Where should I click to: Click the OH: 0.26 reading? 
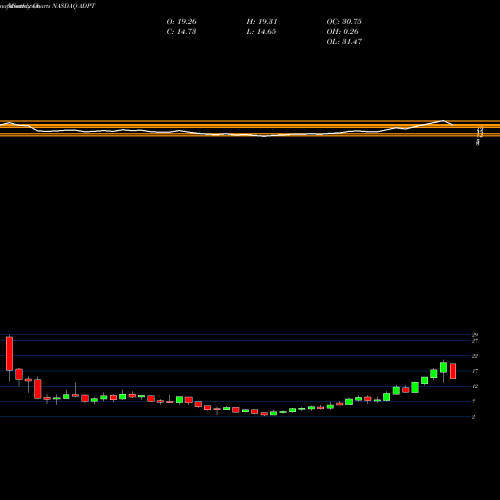342,31
